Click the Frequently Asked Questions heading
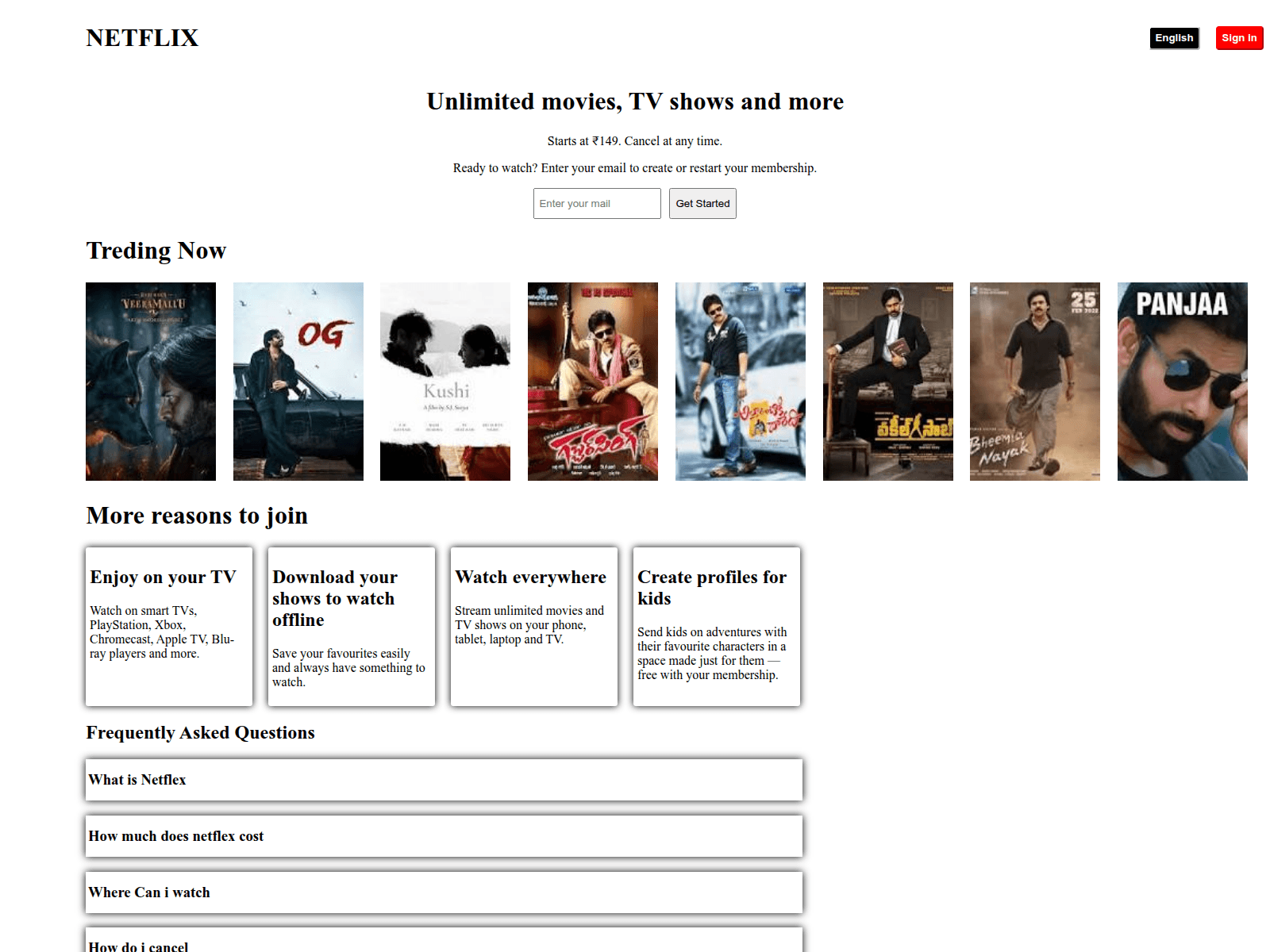 click(x=201, y=732)
